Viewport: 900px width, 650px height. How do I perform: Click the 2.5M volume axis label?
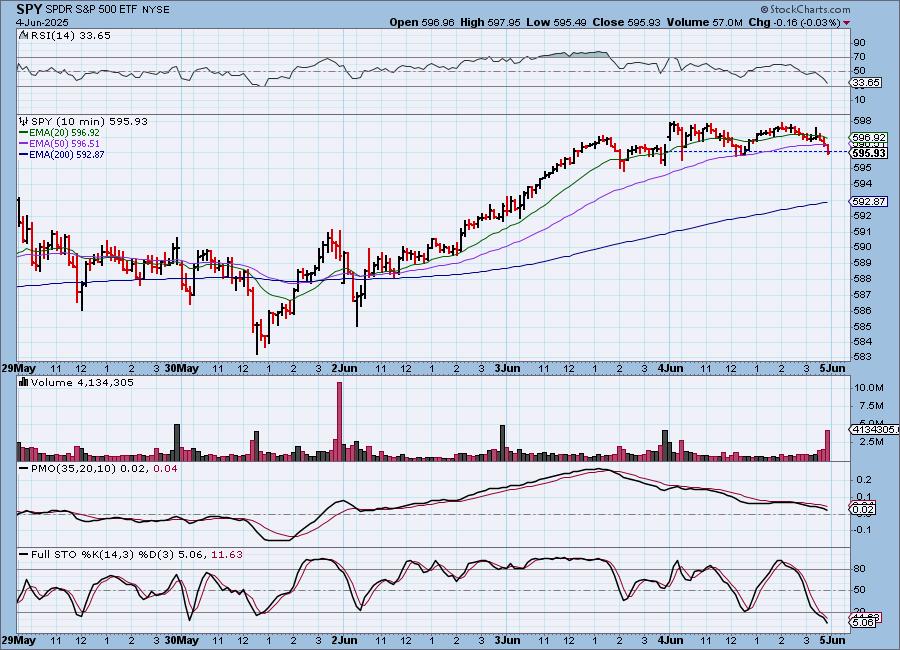pyautogui.click(x=871, y=442)
